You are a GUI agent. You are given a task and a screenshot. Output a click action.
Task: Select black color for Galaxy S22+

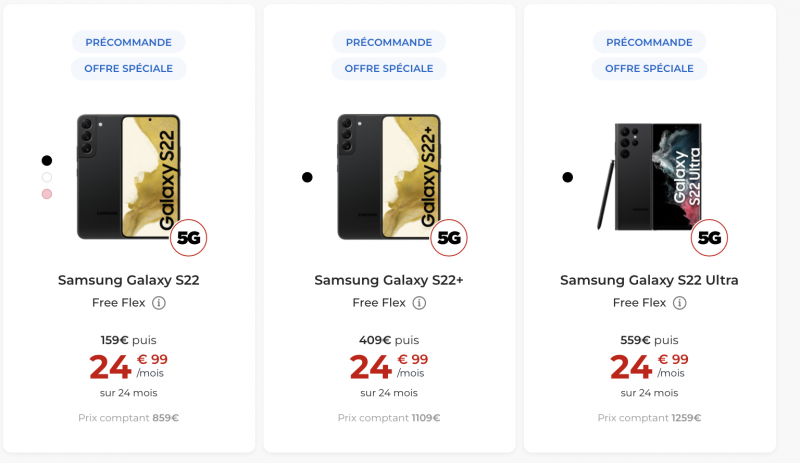(307, 177)
